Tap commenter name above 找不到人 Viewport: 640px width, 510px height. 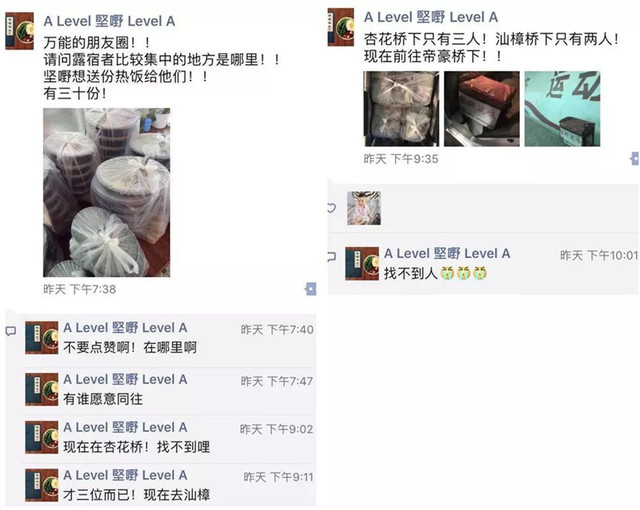click(x=447, y=253)
